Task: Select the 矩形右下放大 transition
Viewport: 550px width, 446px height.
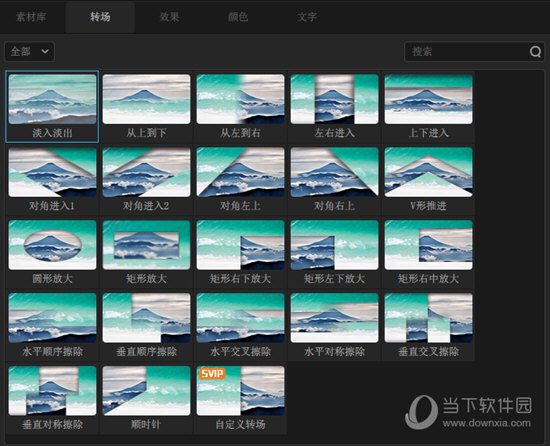Action: pos(240,245)
